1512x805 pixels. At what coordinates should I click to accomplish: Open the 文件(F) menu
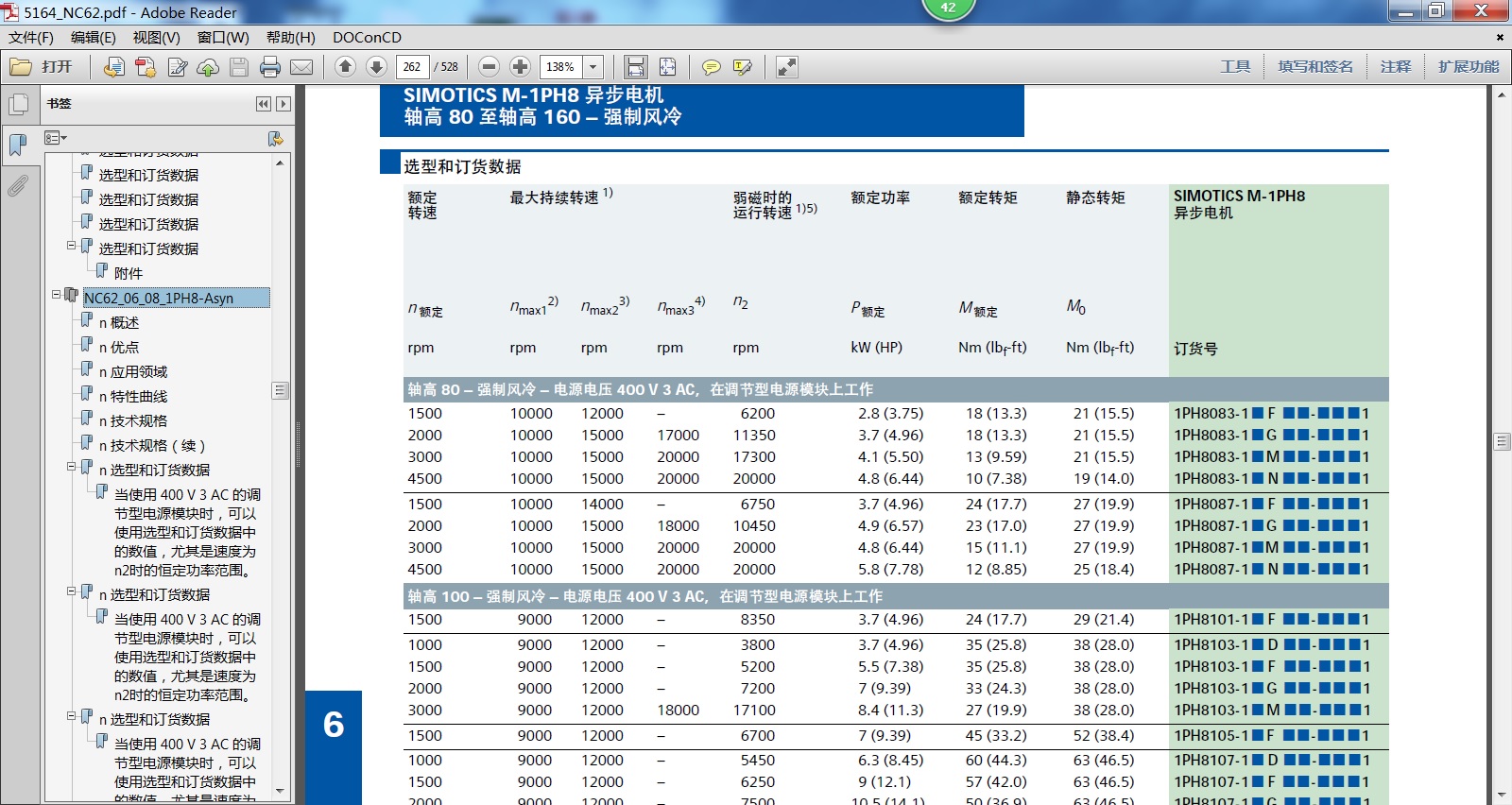pos(31,38)
